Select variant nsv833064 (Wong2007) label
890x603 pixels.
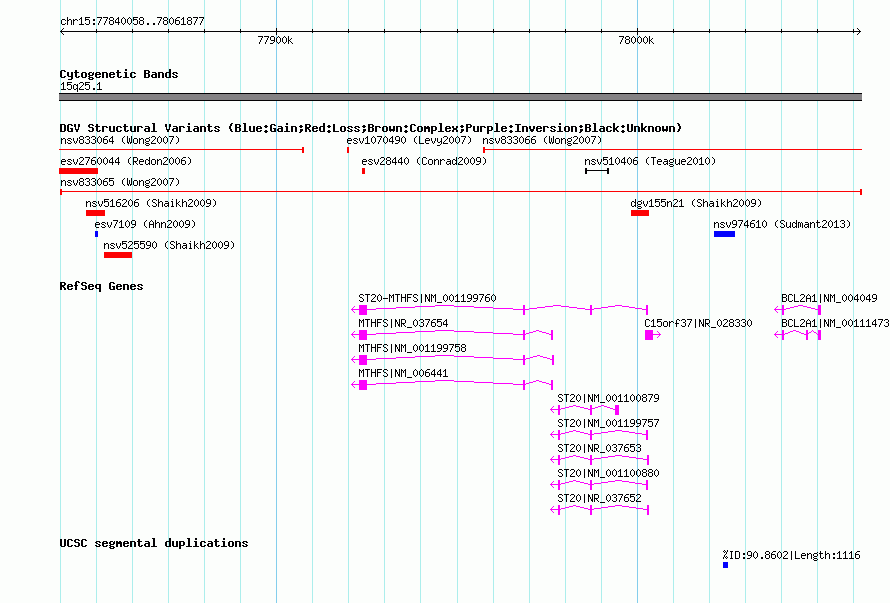tap(120, 140)
